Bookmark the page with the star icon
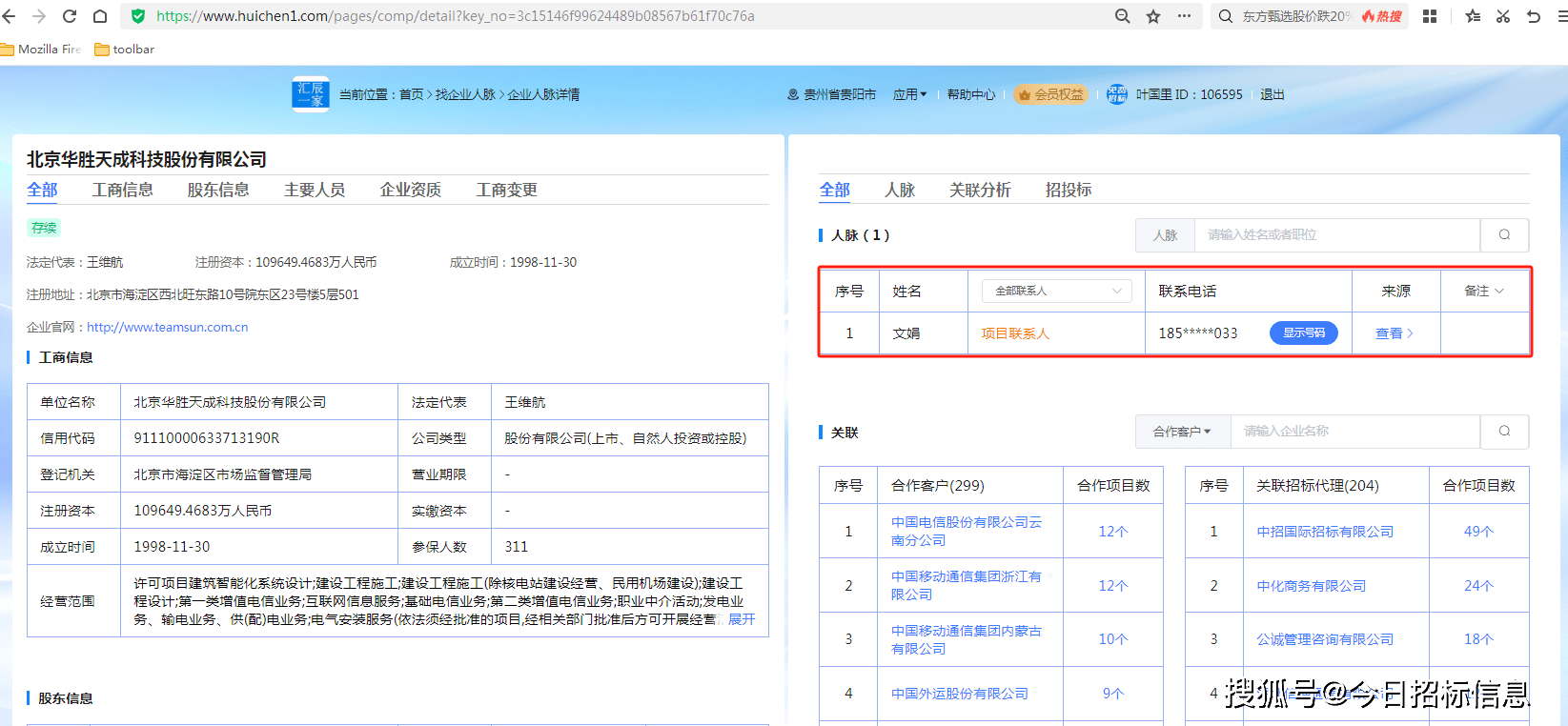 point(1153,16)
